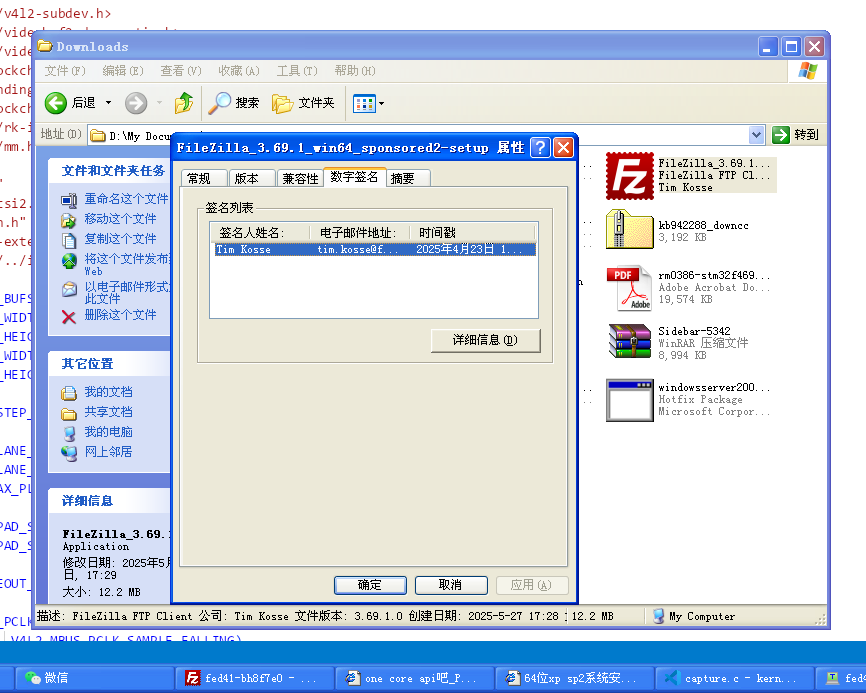Click File and Folder Tasks panel header
Screen dimensions: 866x693
point(110,171)
